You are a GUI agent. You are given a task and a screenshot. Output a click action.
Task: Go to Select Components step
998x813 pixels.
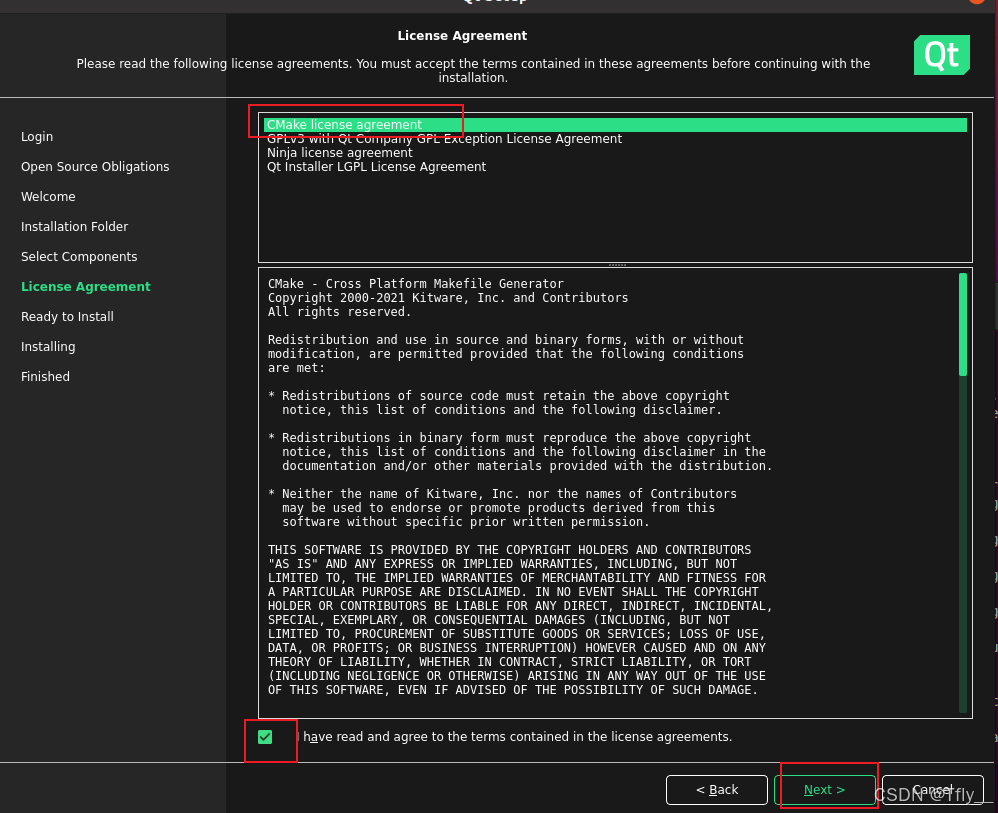click(x=79, y=257)
